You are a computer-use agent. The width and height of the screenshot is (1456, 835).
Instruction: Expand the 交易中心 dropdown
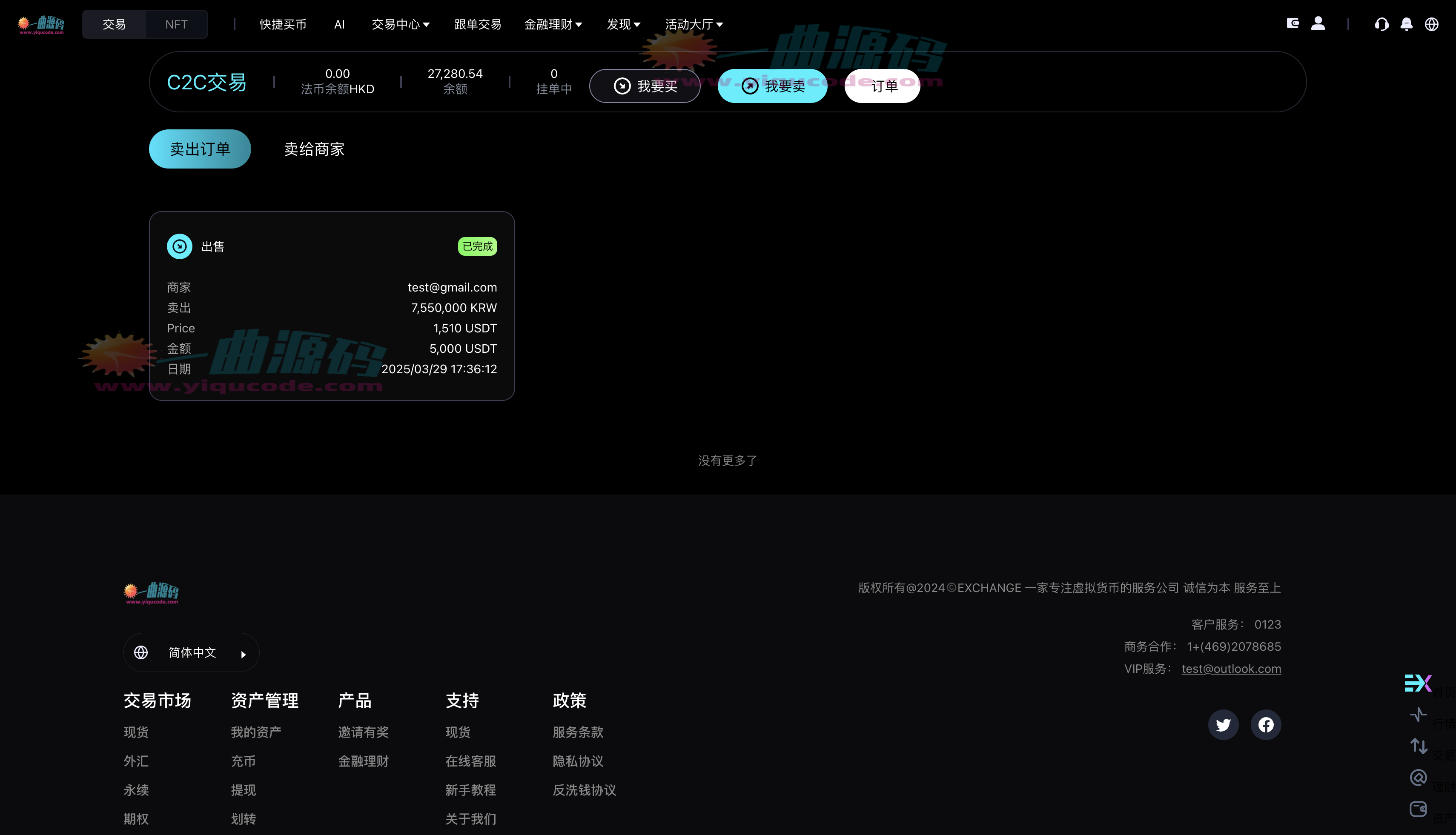pos(400,24)
